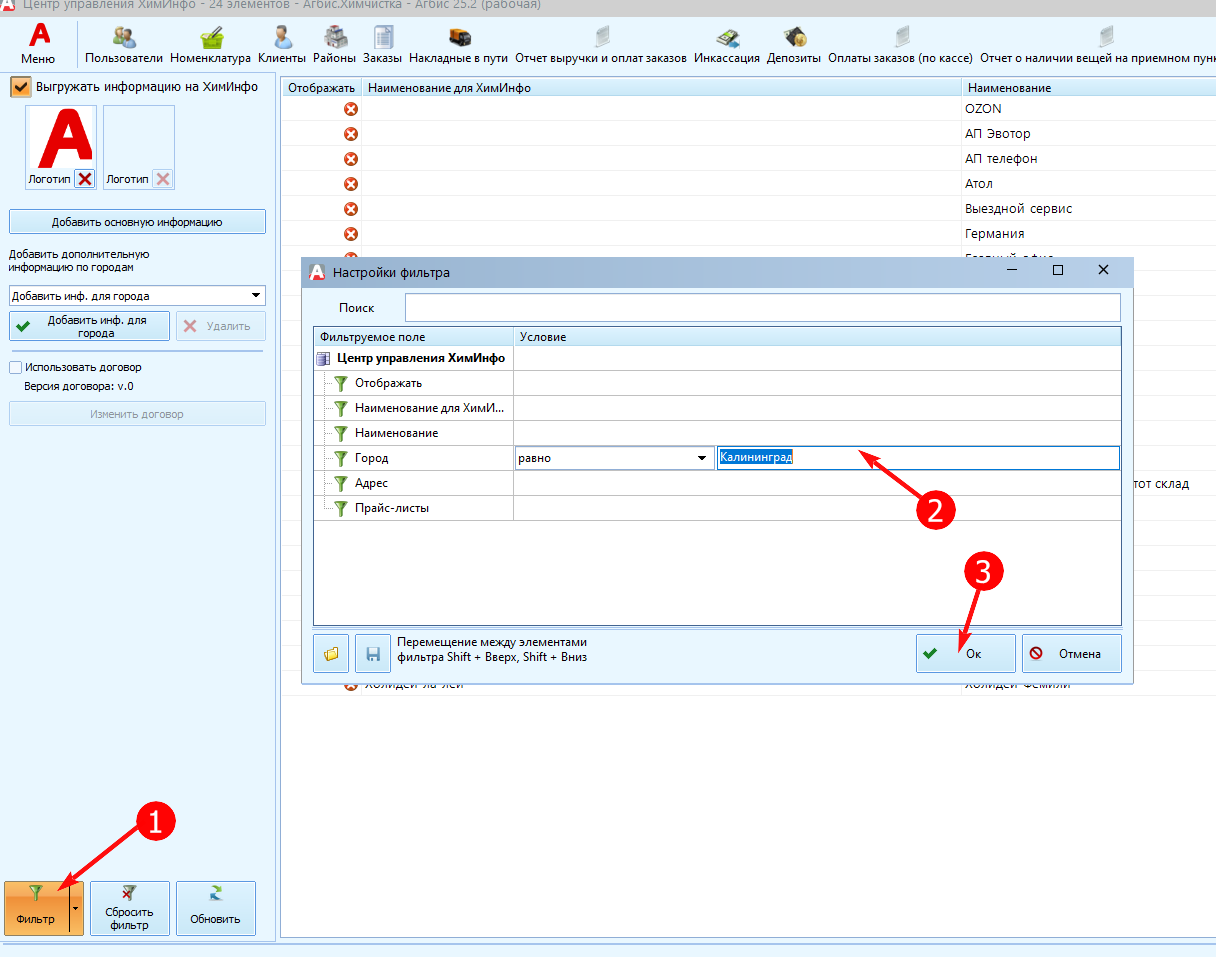Open the Заказы toolbar item
This screenshot has height=957, width=1216.
tap(382, 43)
